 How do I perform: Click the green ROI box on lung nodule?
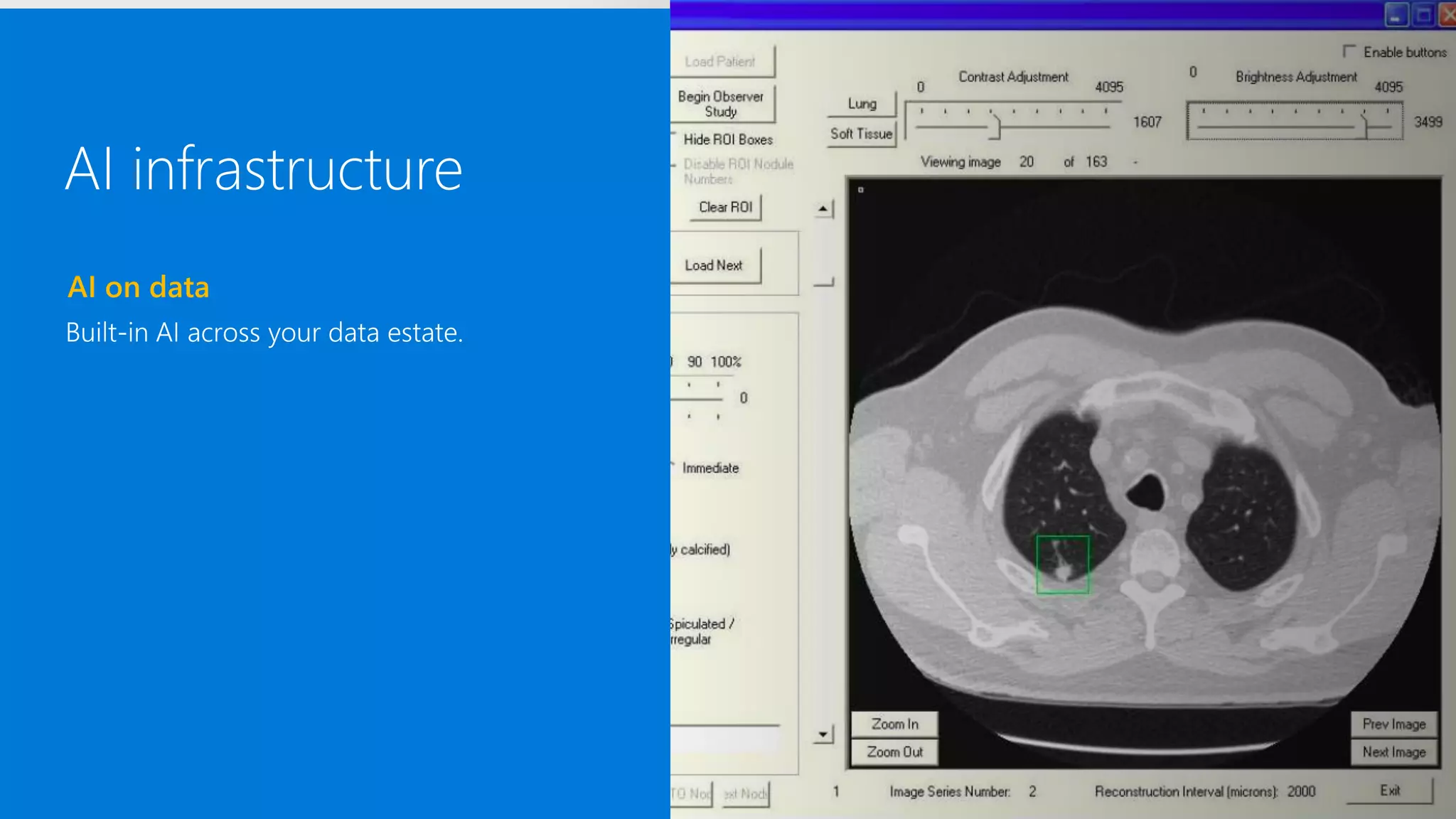coord(1062,564)
